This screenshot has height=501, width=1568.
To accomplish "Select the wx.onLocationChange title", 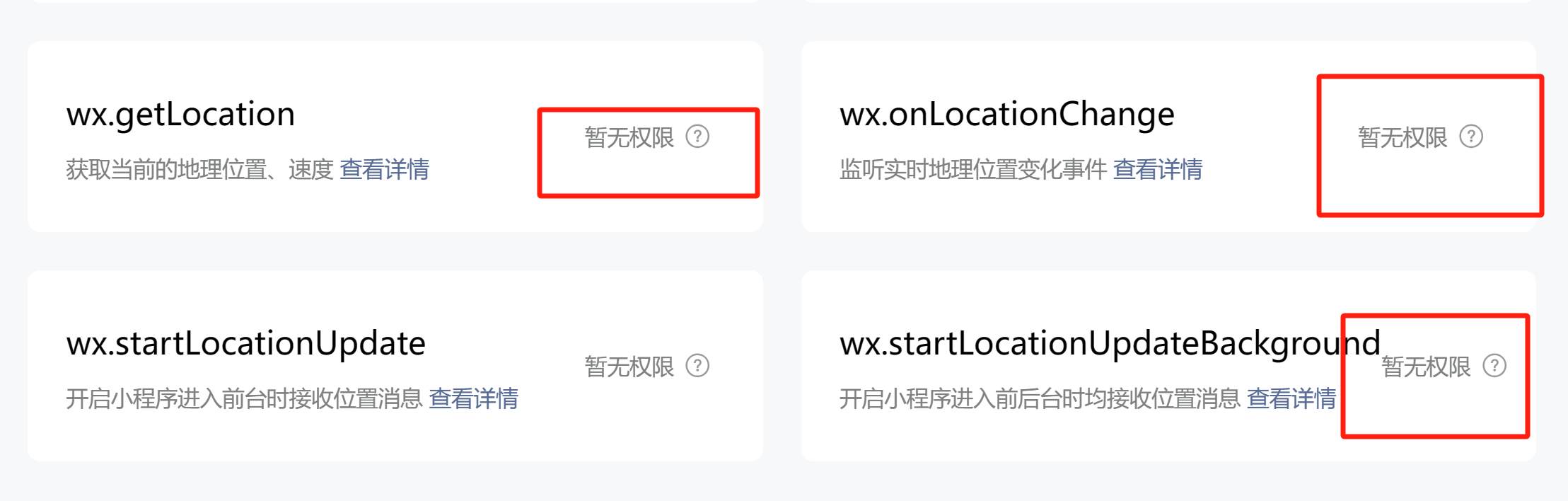I will [x=1007, y=115].
